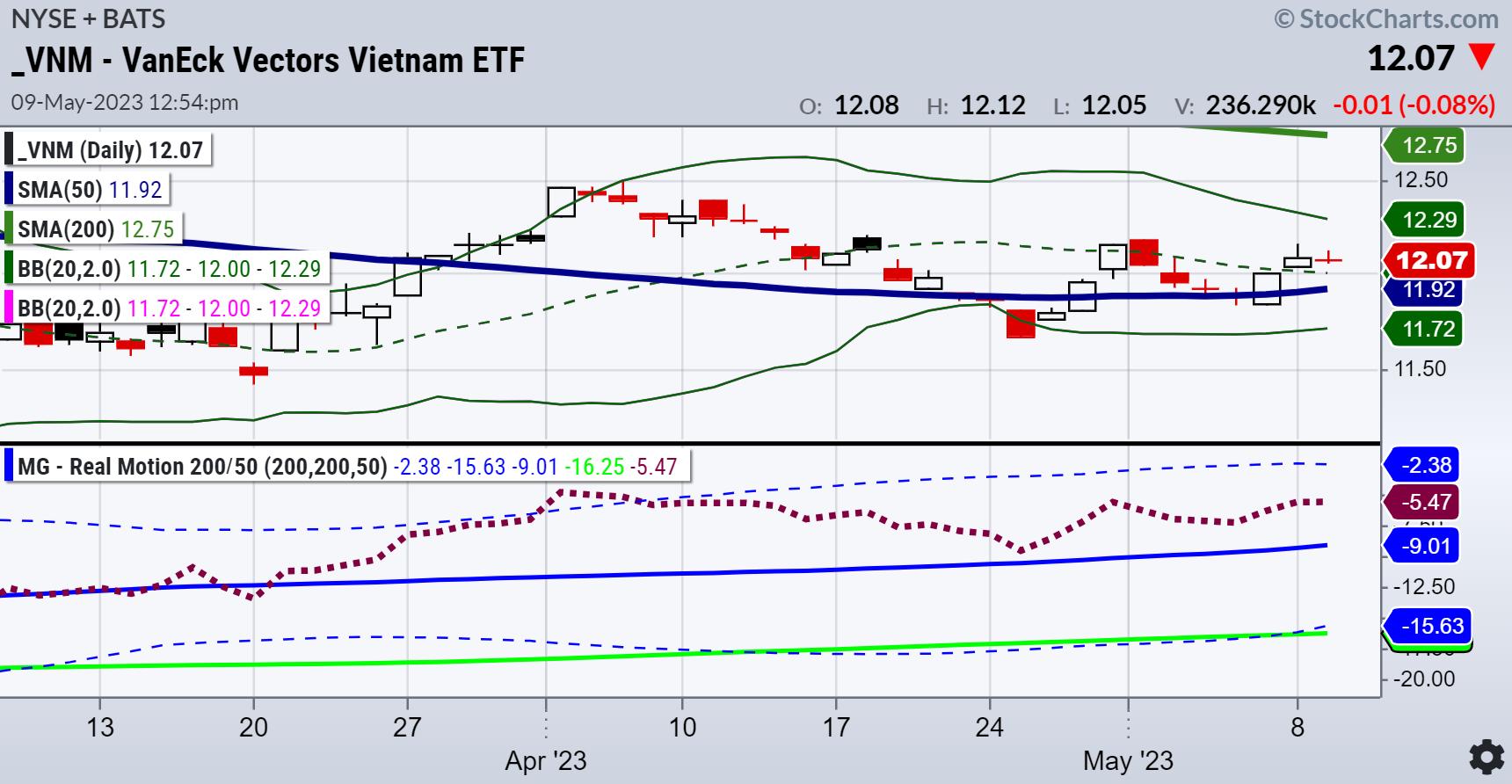Click the blue -15.63 indicator axis tag

(x=1428, y=626)
